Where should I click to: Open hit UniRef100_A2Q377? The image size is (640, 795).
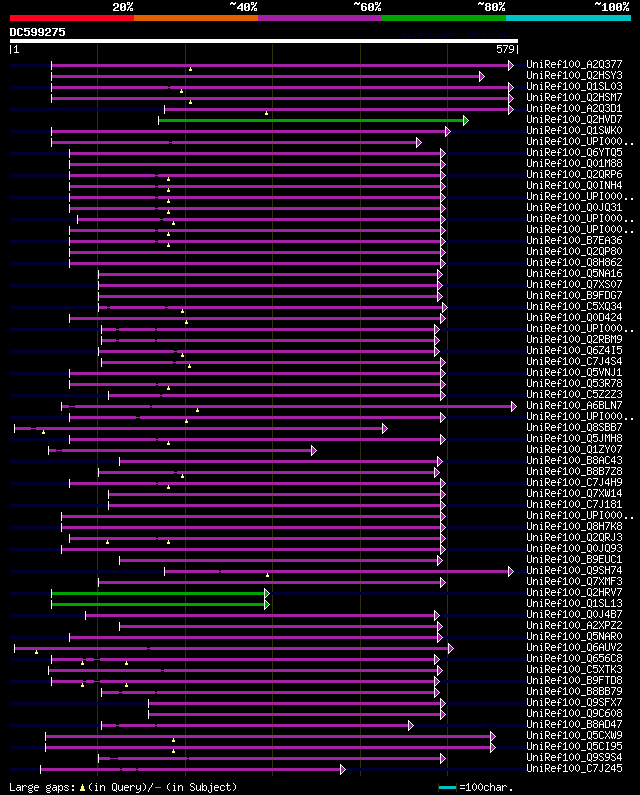[574, 64]
